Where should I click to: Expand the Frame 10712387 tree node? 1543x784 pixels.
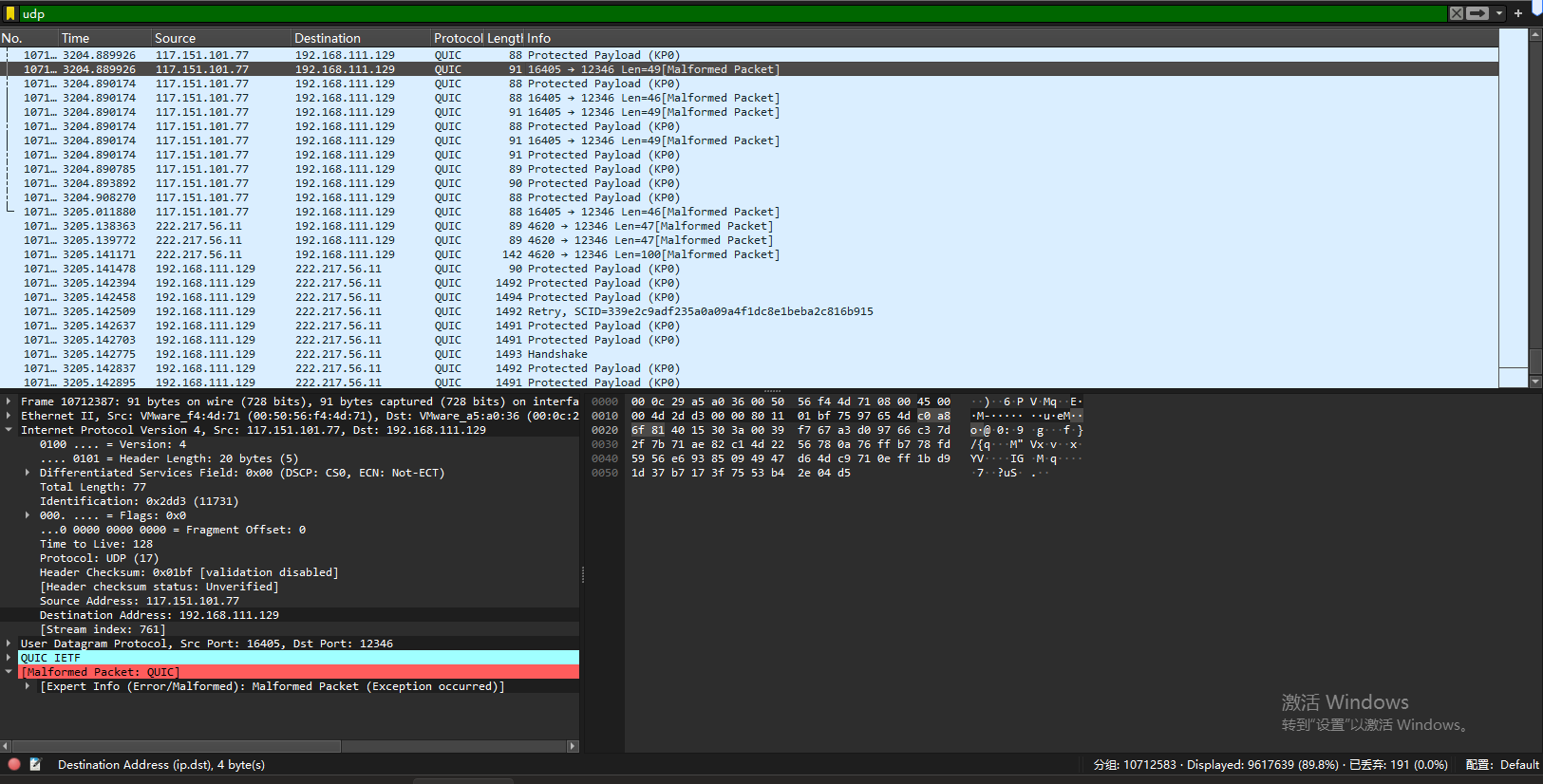[x=9, y=401]
